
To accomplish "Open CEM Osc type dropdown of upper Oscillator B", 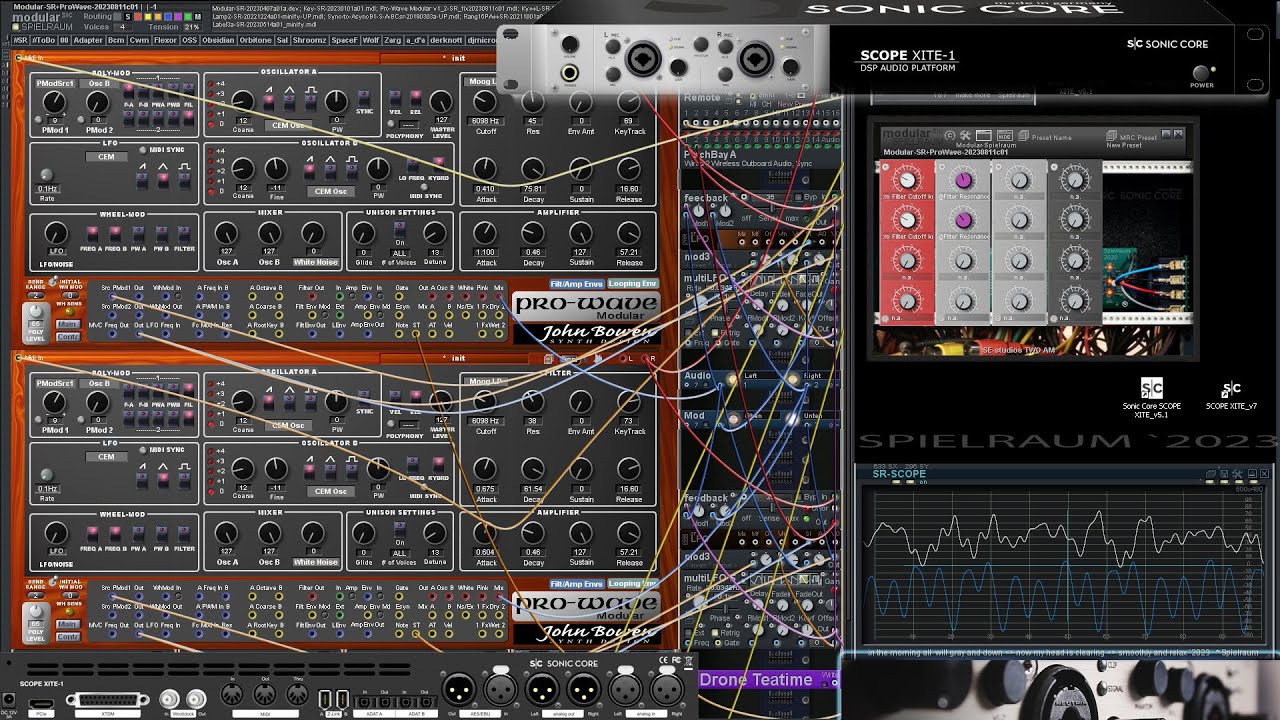I will pos(330,191).
